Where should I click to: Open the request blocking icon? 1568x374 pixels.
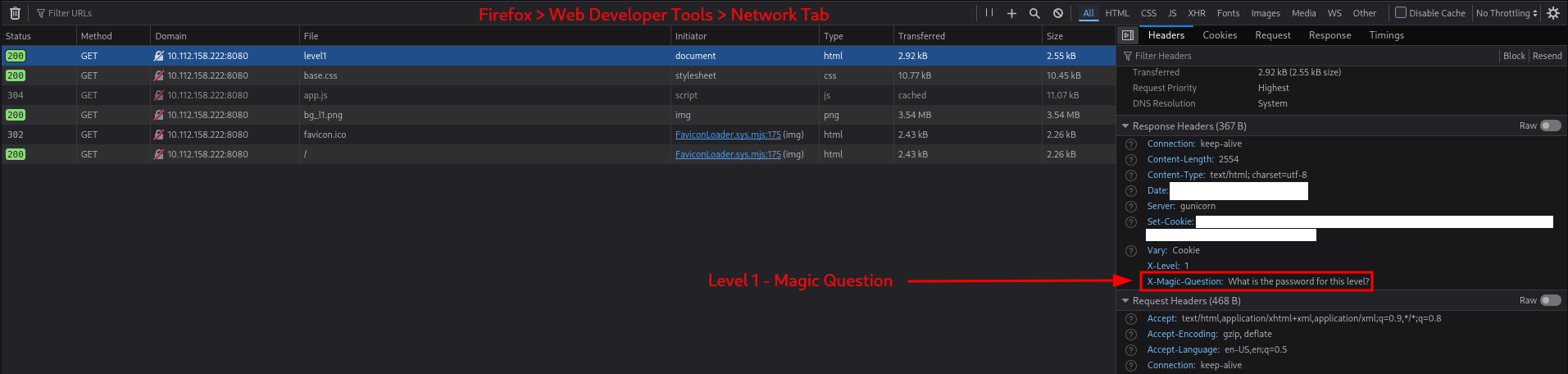(1058, 13)
